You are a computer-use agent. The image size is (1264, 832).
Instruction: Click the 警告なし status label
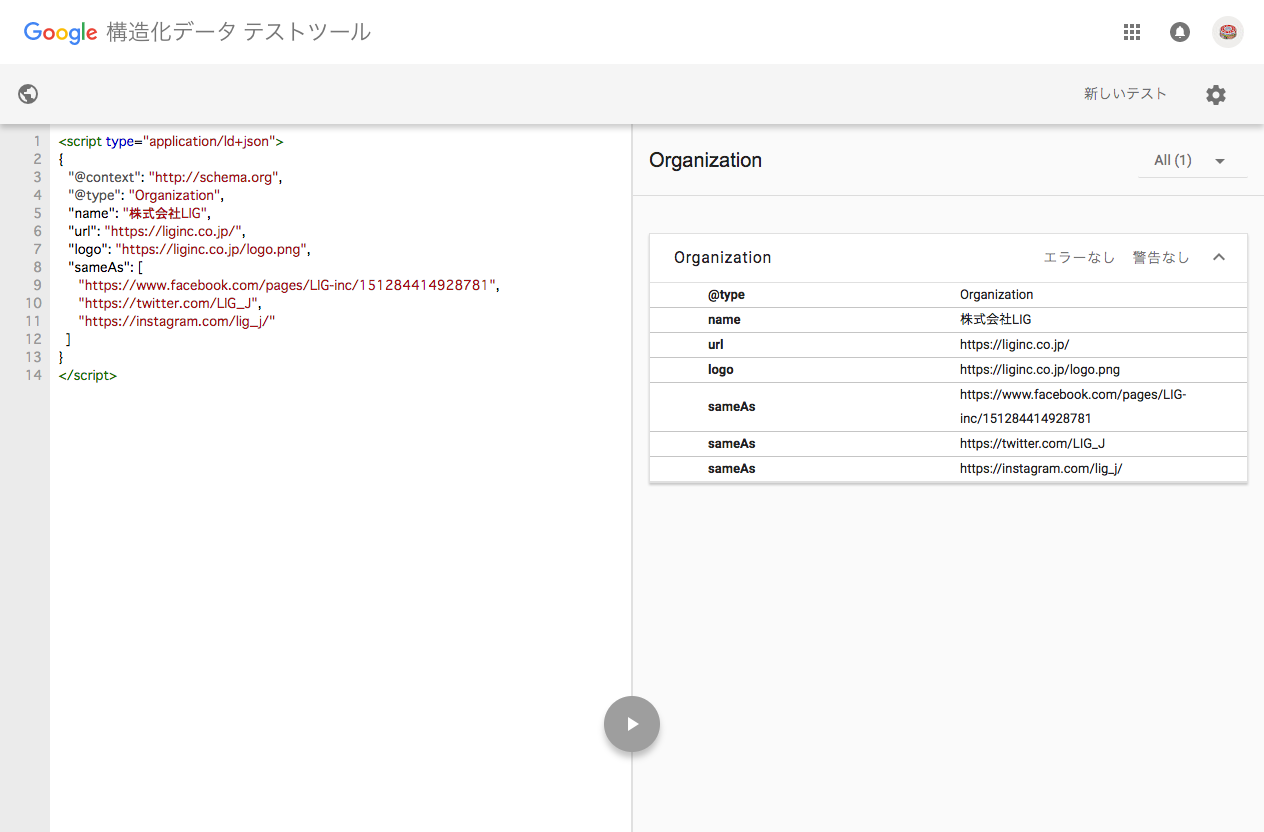tap(1161, 258)
